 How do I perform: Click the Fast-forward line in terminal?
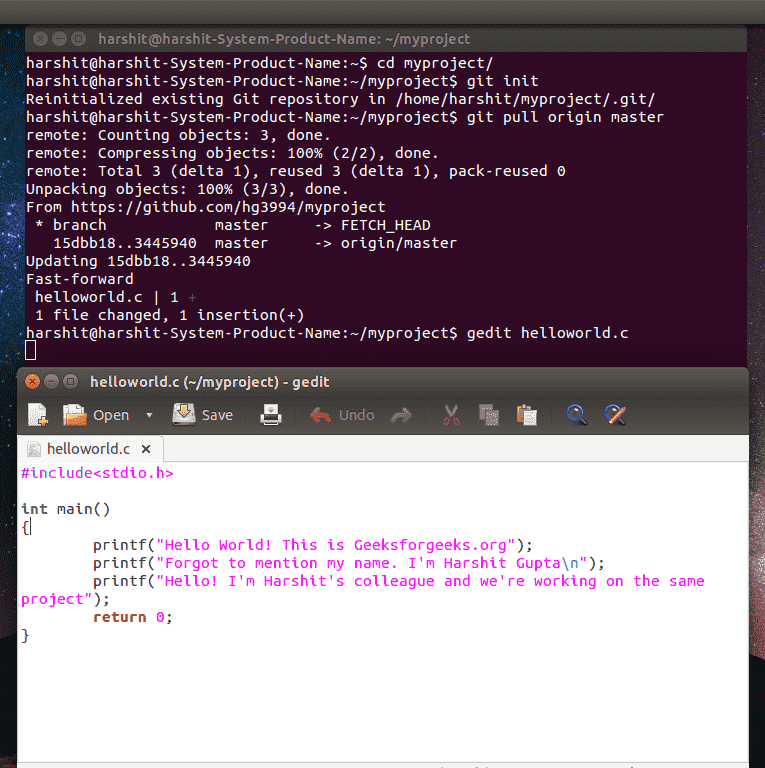79,279
